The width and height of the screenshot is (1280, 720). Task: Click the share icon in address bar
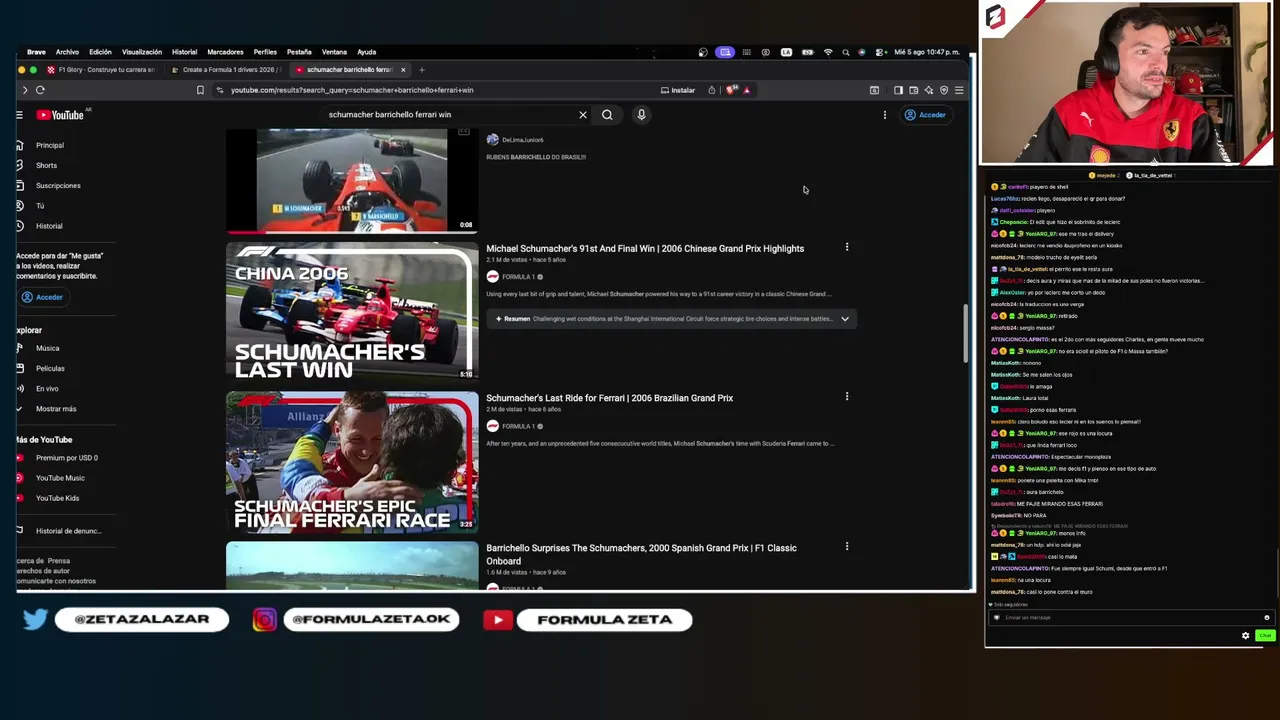tap(711, 90)
